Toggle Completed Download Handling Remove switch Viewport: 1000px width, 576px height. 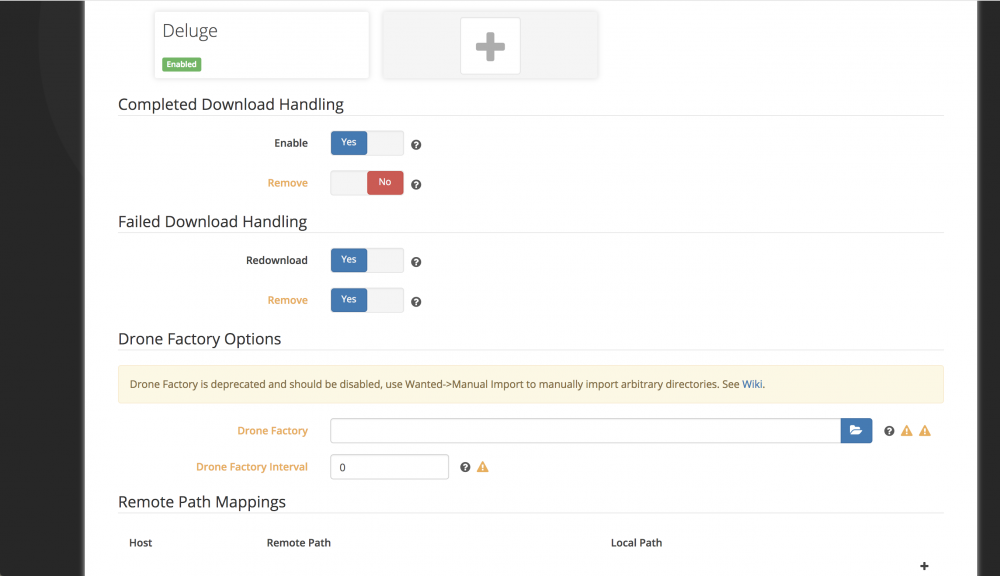click(x=367, y=182)
